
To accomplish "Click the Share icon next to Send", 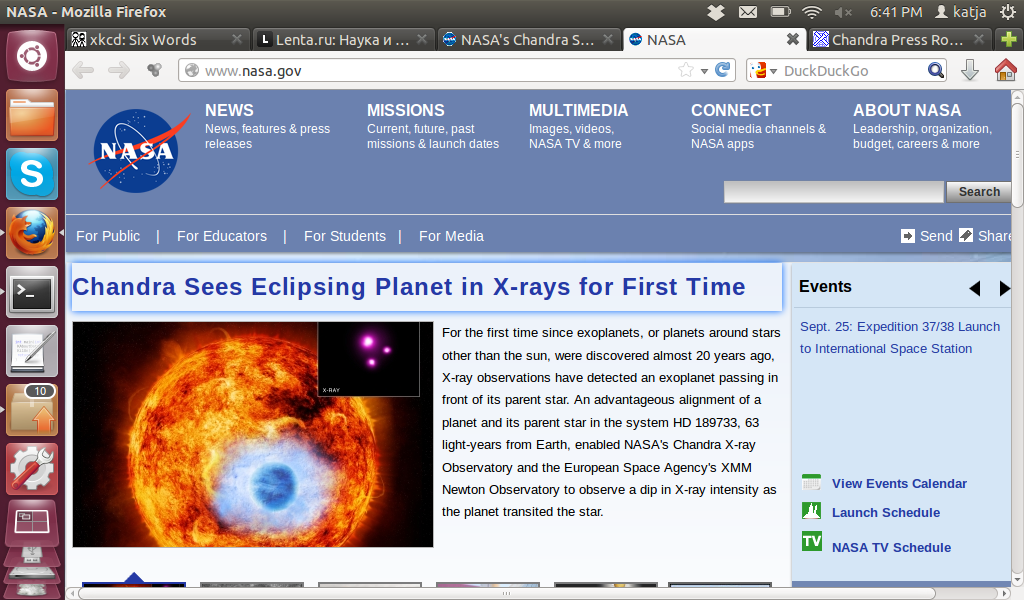I will point(965,236).
